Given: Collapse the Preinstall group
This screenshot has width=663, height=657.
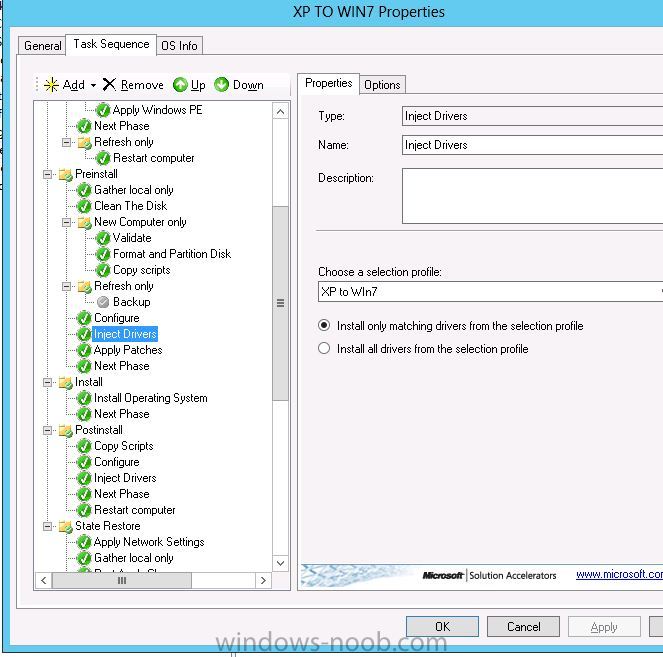Looking at the screenshot, I should (x=47, y=174).
